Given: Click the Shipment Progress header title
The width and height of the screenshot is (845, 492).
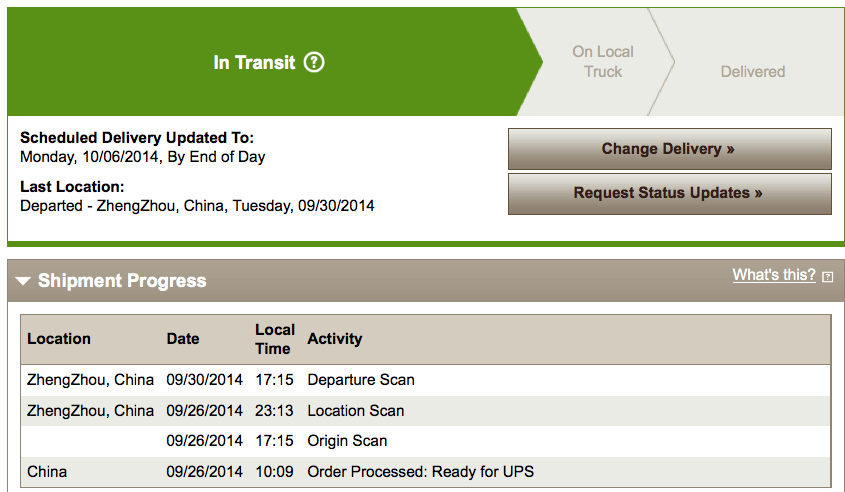Looking at the screenshot, I should 122,281.
